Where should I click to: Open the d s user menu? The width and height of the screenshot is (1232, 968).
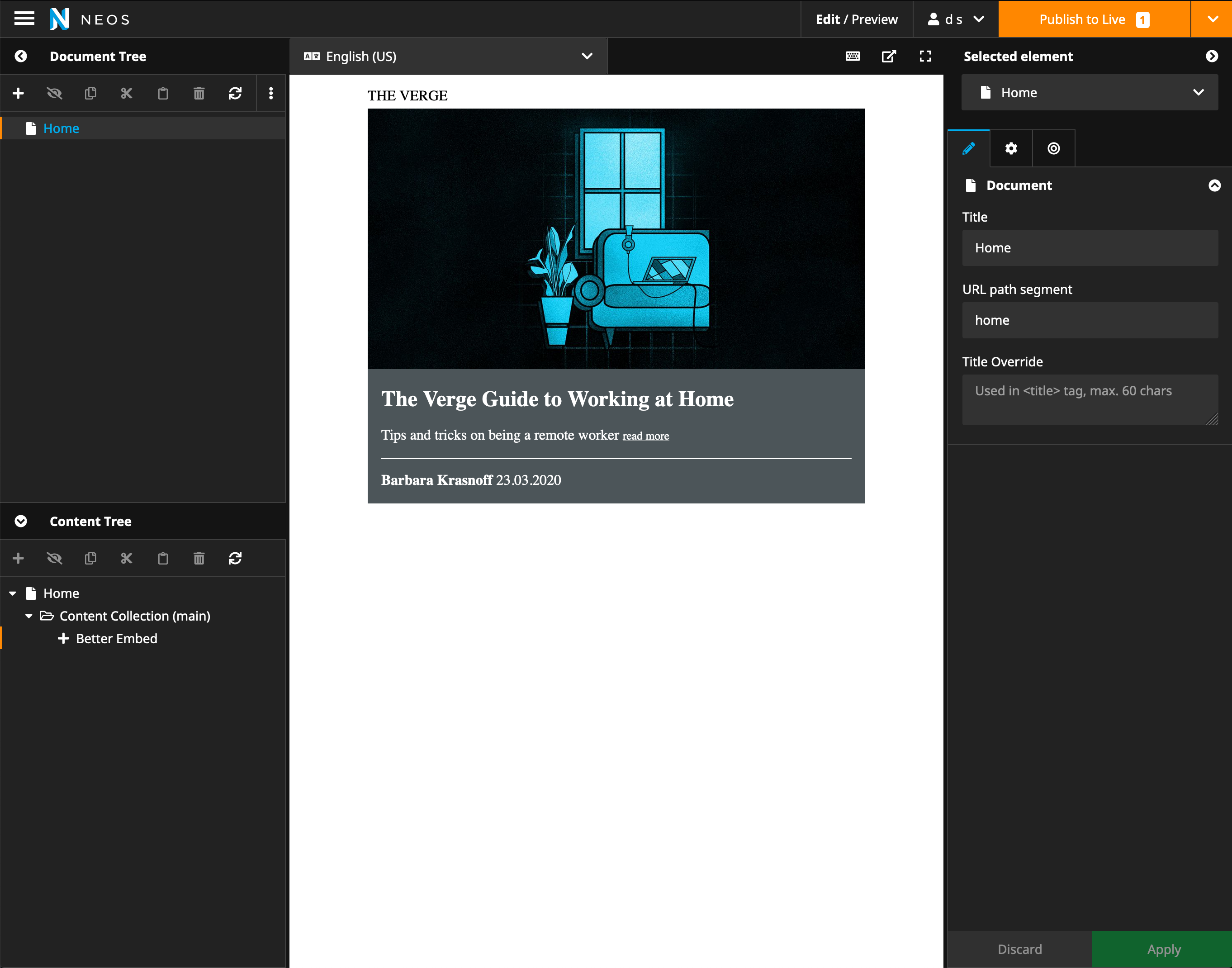955,19
